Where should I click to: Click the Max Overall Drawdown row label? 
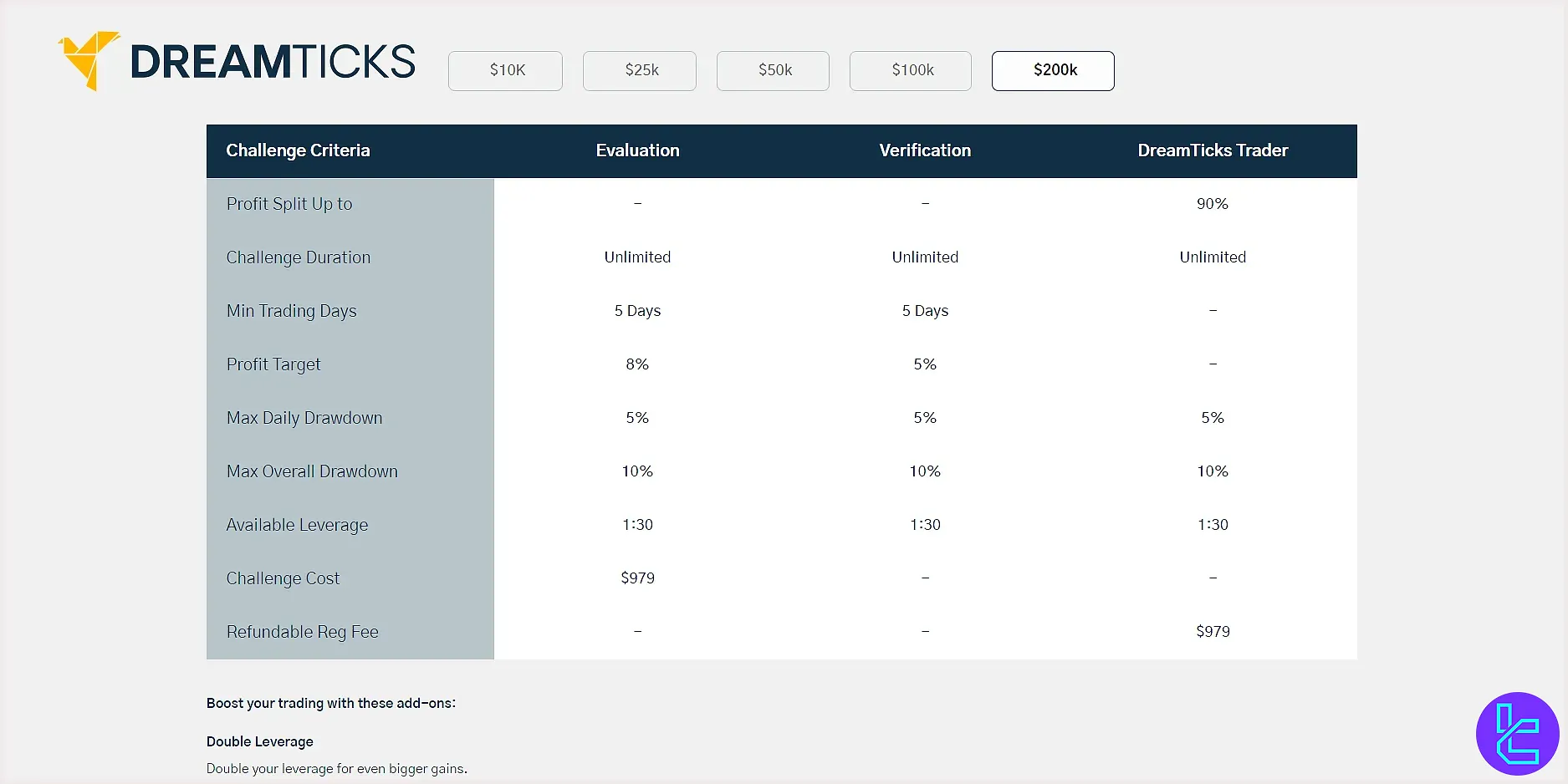click(x=312, y=471)
